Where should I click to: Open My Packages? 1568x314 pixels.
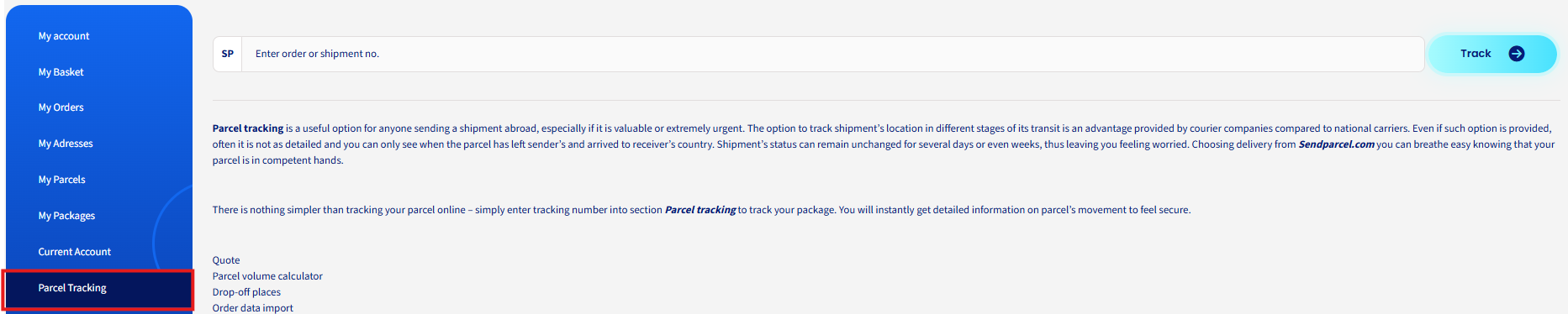pos(66,216)
